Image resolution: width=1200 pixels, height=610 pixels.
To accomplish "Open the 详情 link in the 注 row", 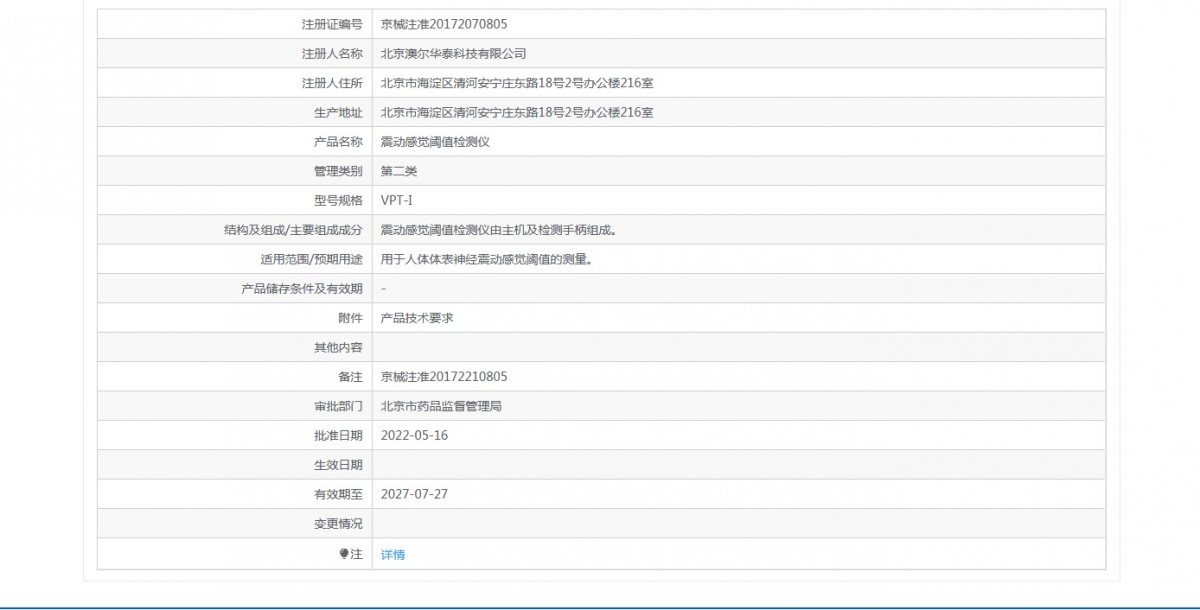I will tap(393, 554).
